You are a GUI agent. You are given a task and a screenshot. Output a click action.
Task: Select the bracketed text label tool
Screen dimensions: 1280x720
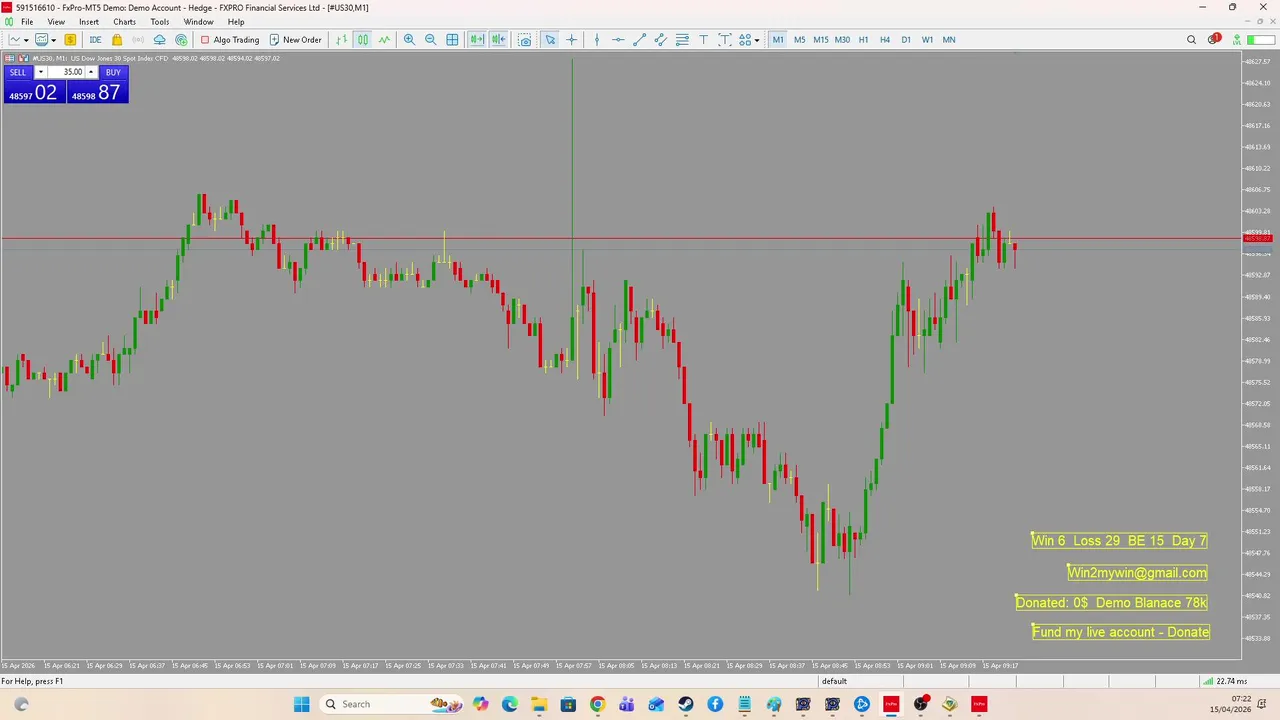725,40
